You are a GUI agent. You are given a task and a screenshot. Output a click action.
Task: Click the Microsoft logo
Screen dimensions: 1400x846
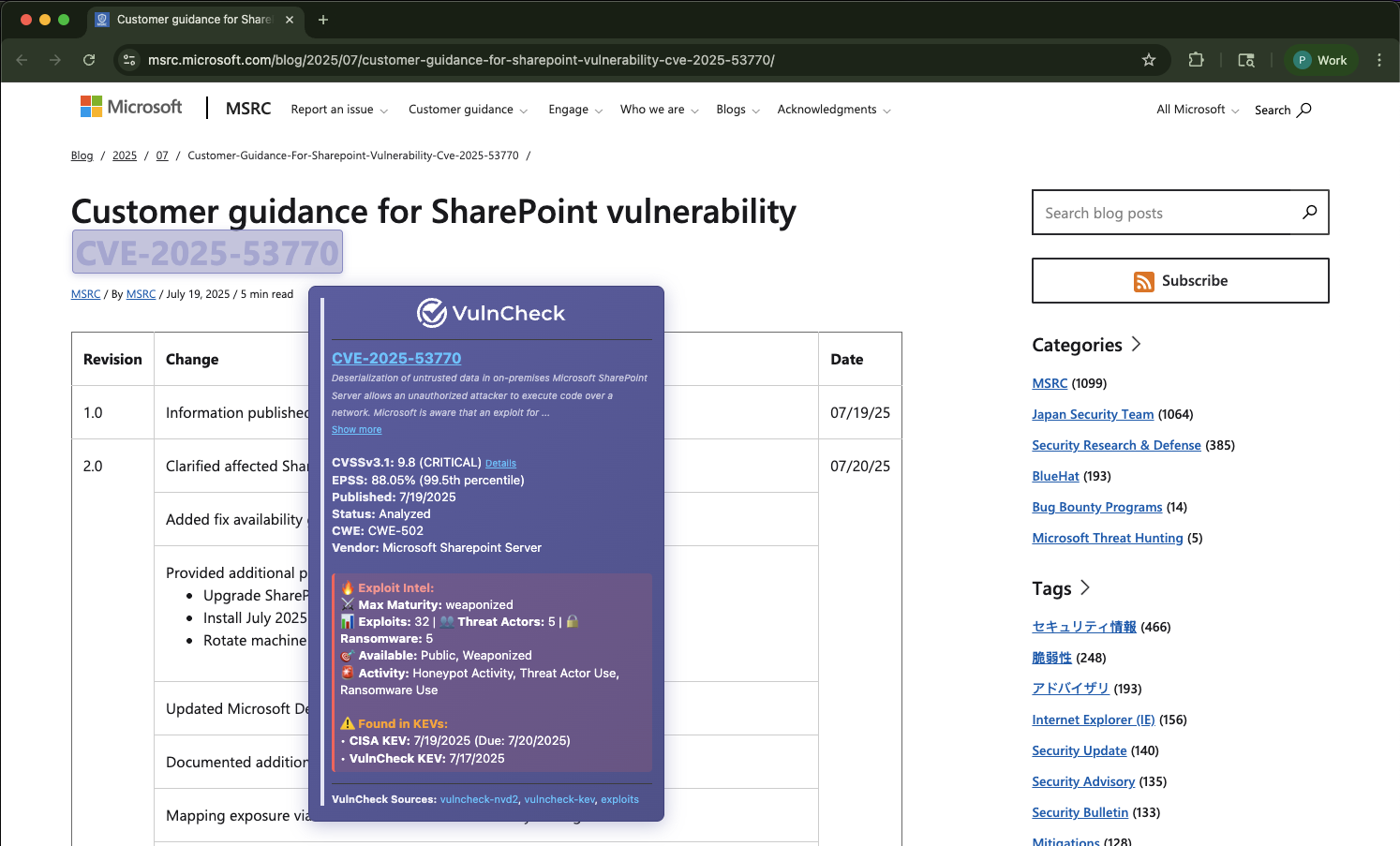131,108
